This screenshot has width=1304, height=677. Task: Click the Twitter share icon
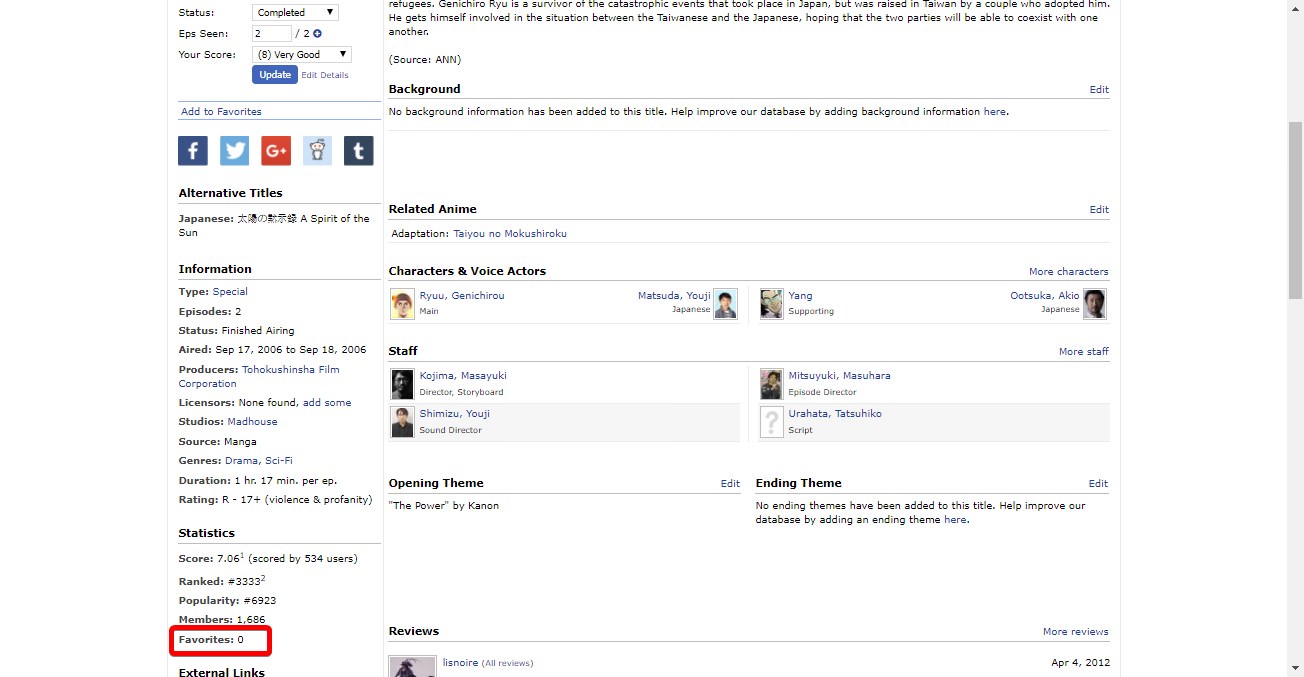point(234,151)
